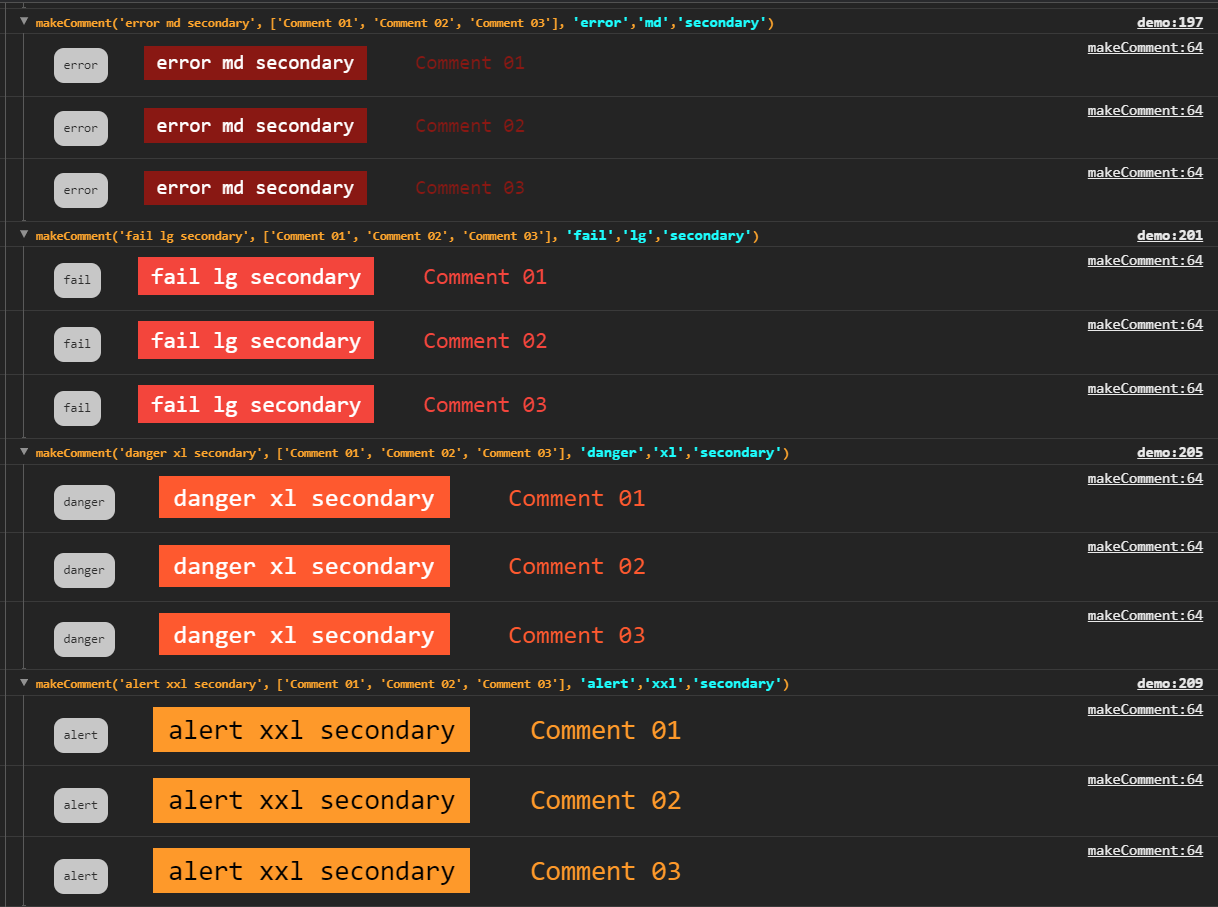The width and height of the screenshot is (1218, 907).
Task: Open the demo:205 source link
Action: tap(1170, 452)
